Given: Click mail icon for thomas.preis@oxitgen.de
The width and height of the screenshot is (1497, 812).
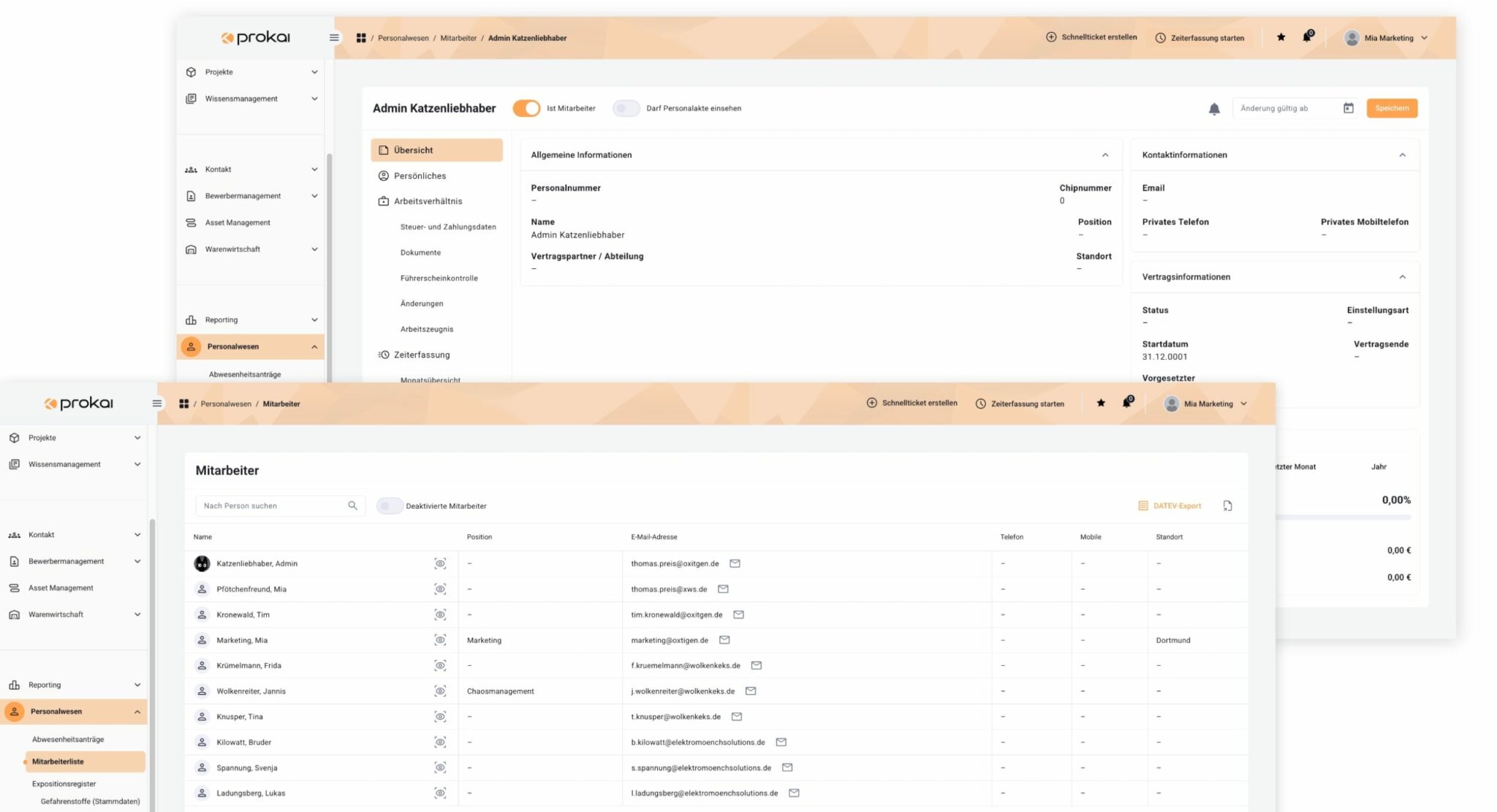Looking at the screenshot, I should tap(735, 564).
